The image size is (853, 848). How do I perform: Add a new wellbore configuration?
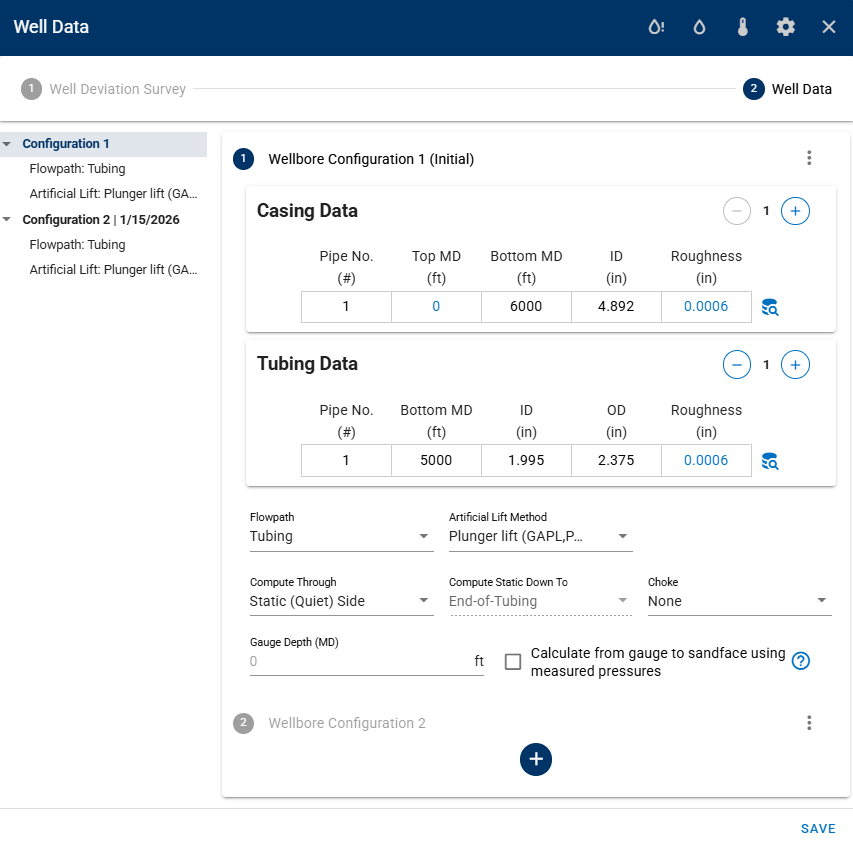click(x=536, y=759)
